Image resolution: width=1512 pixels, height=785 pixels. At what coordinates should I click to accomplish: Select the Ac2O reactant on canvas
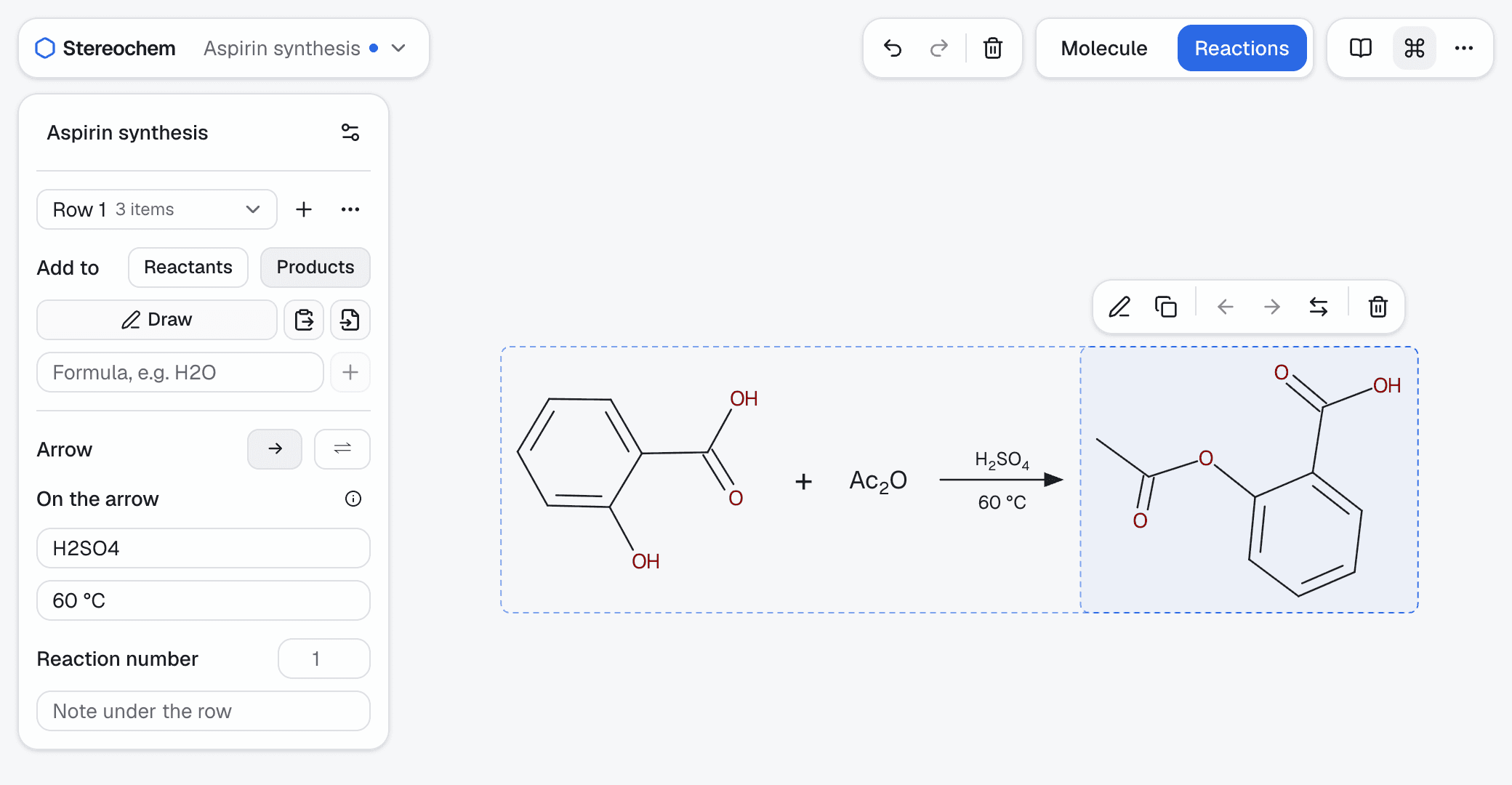click(878, 480)
